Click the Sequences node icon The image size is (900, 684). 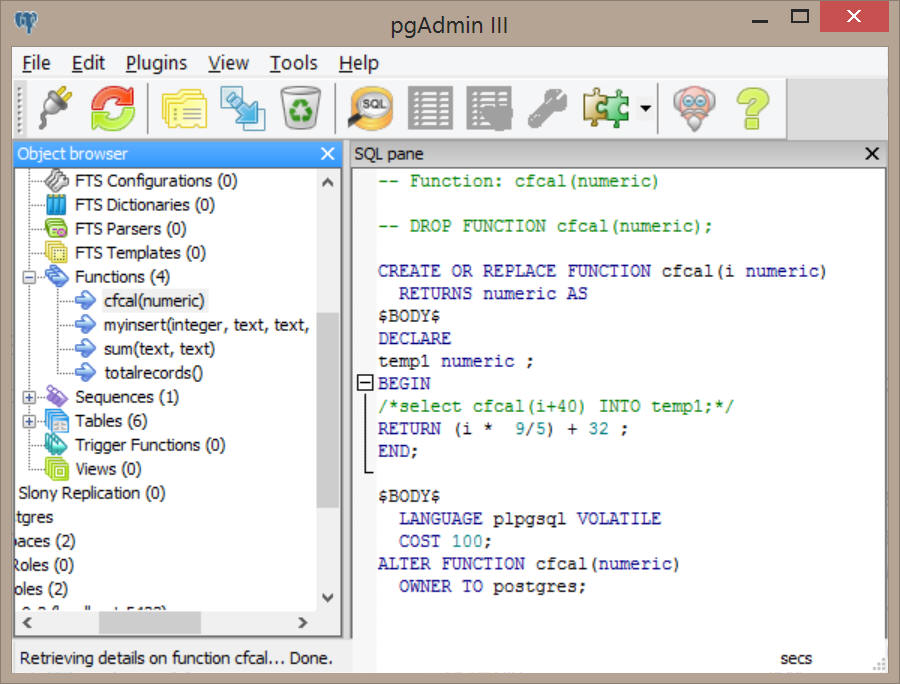tap(57, 397)
